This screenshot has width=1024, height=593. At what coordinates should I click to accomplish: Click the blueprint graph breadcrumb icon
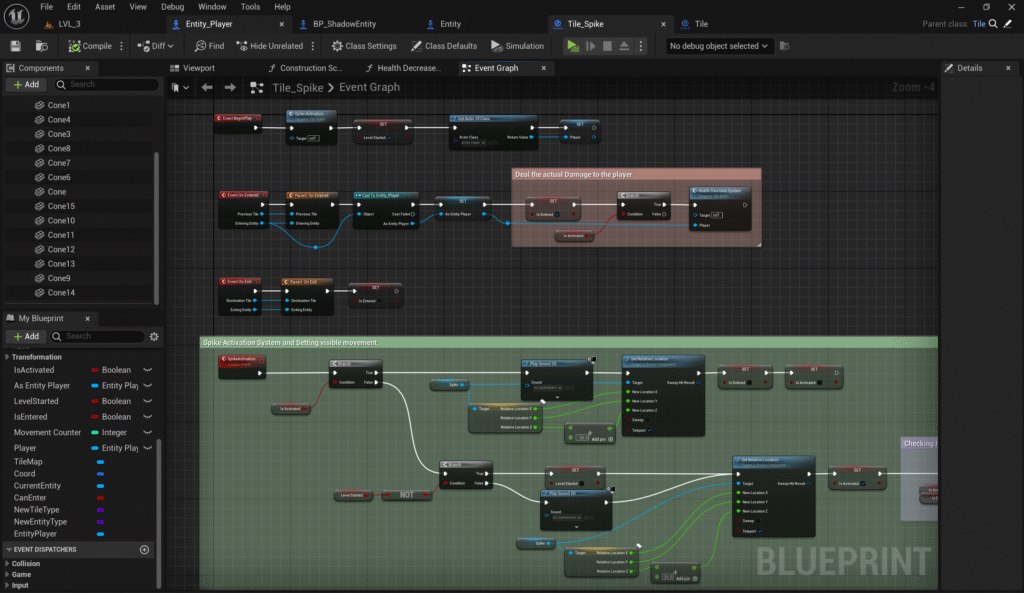tap(257, 88)
